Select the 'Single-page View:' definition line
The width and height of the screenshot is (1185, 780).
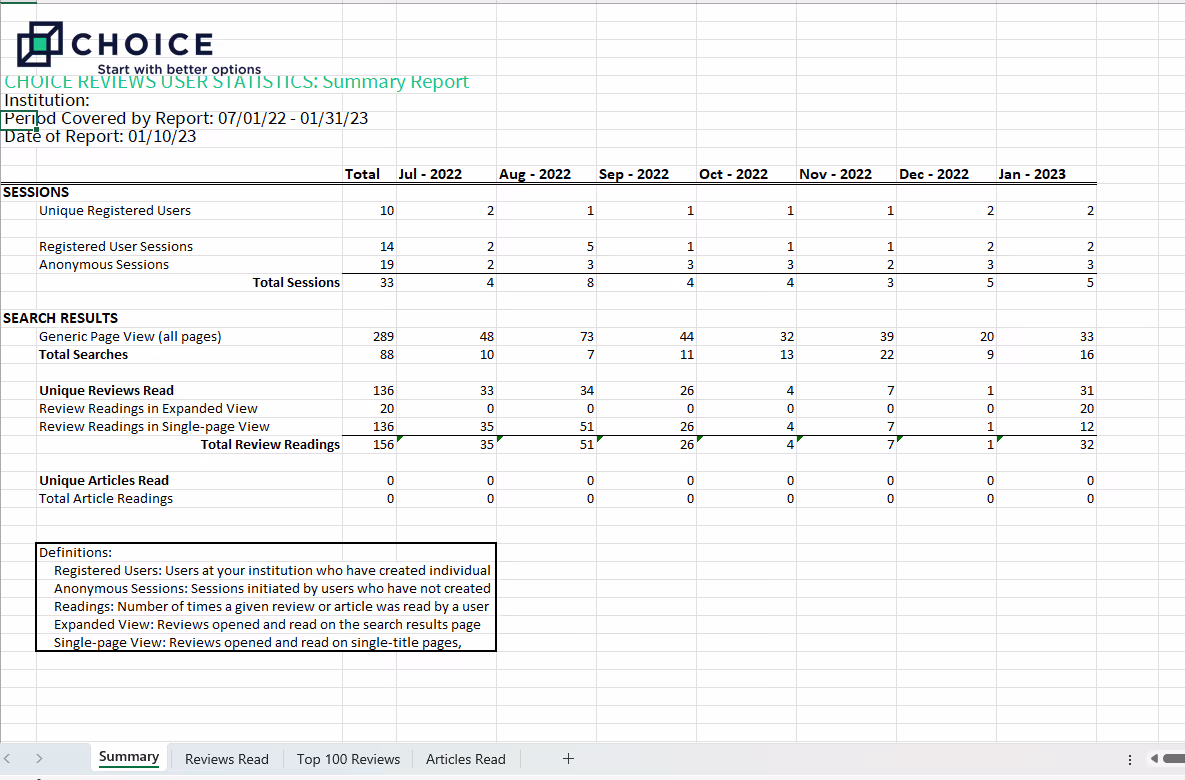[258, 643]
